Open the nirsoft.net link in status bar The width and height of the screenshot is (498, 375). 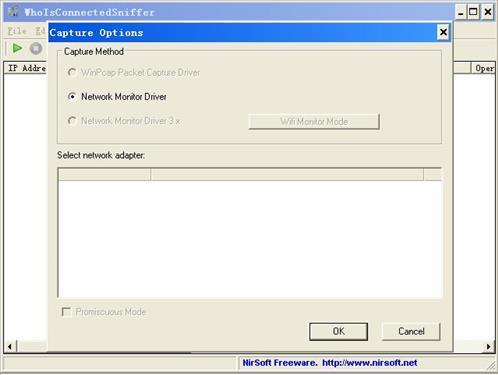369,363
